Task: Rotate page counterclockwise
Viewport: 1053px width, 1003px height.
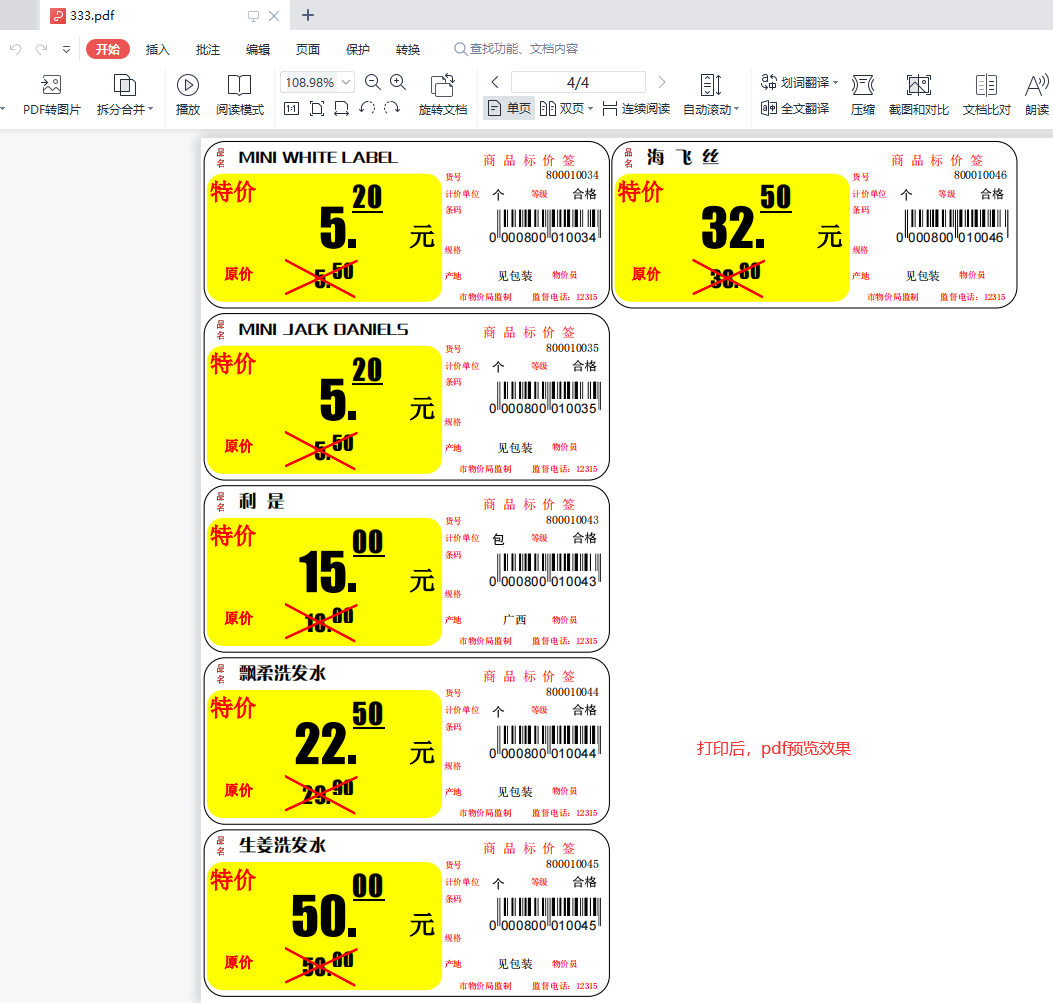Action: point(367,107)
